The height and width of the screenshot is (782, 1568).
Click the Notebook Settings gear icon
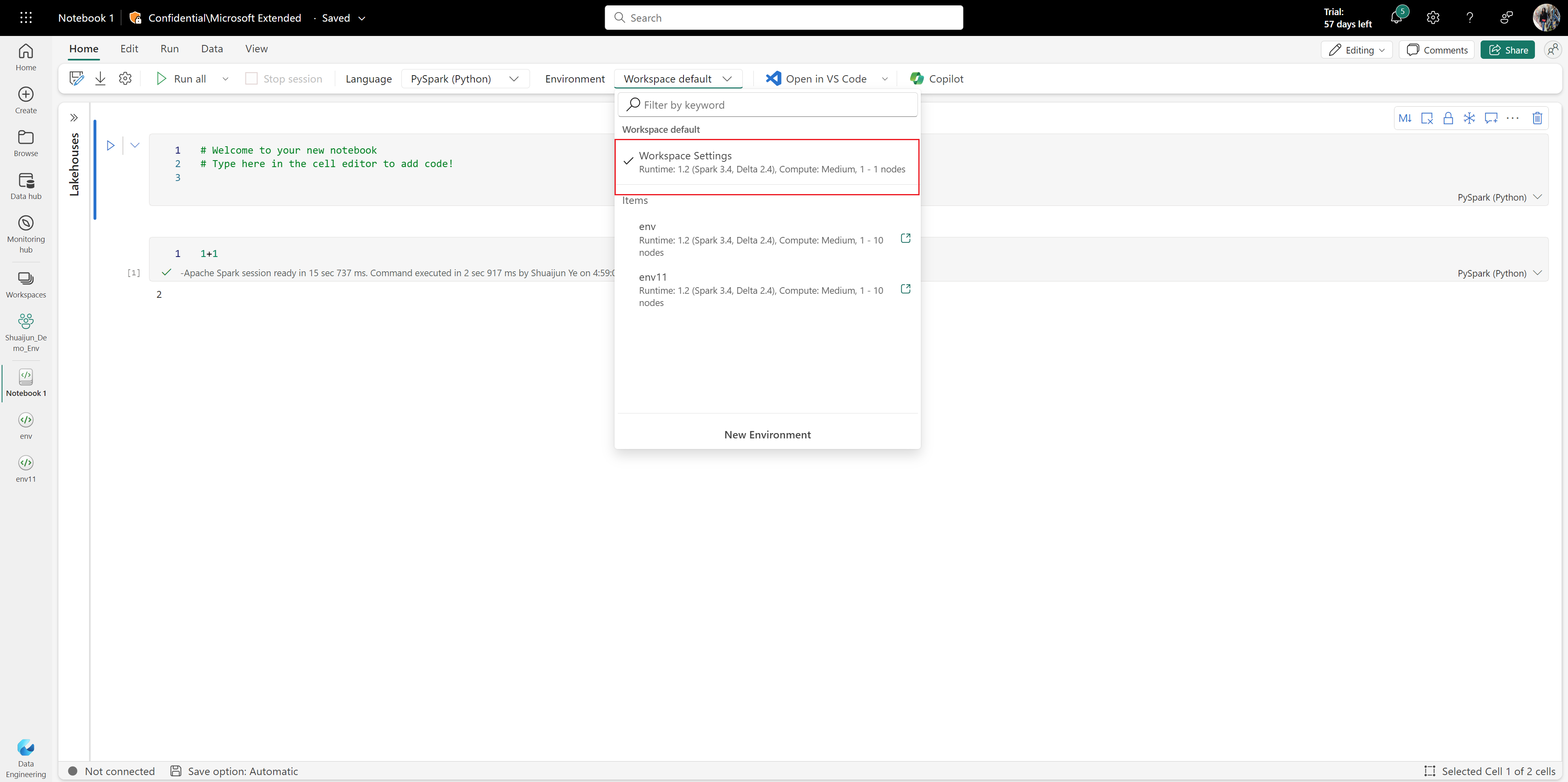tap(125, 78)
